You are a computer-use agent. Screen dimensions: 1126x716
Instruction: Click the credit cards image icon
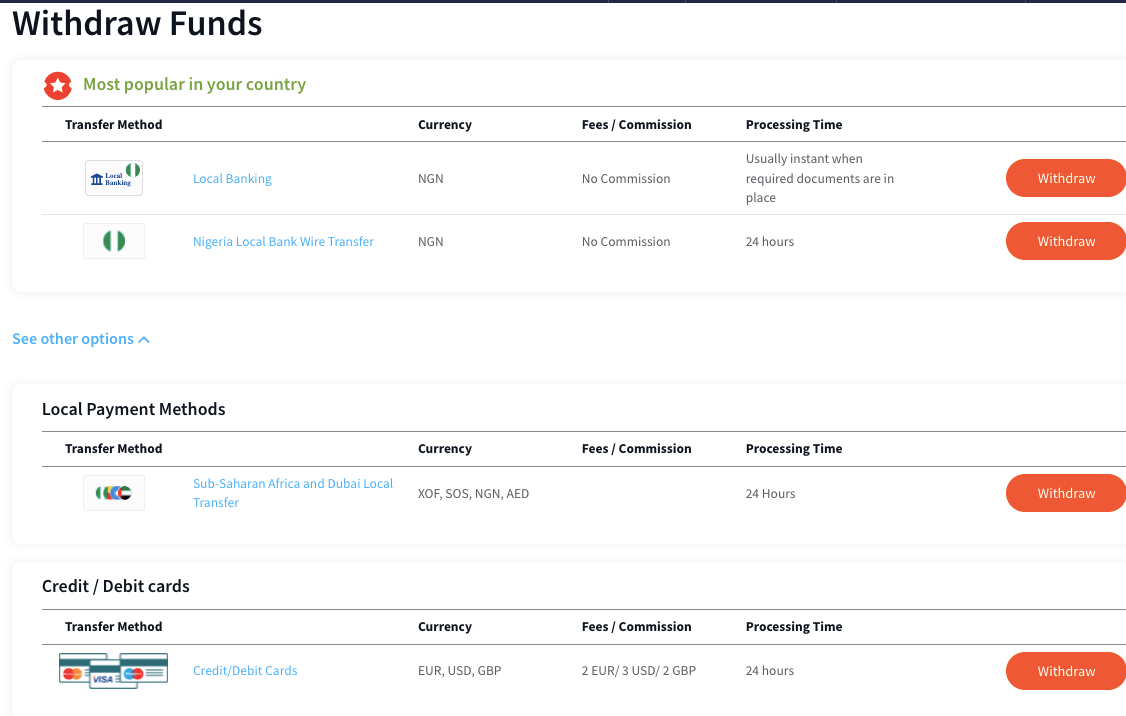pos(113,671)
